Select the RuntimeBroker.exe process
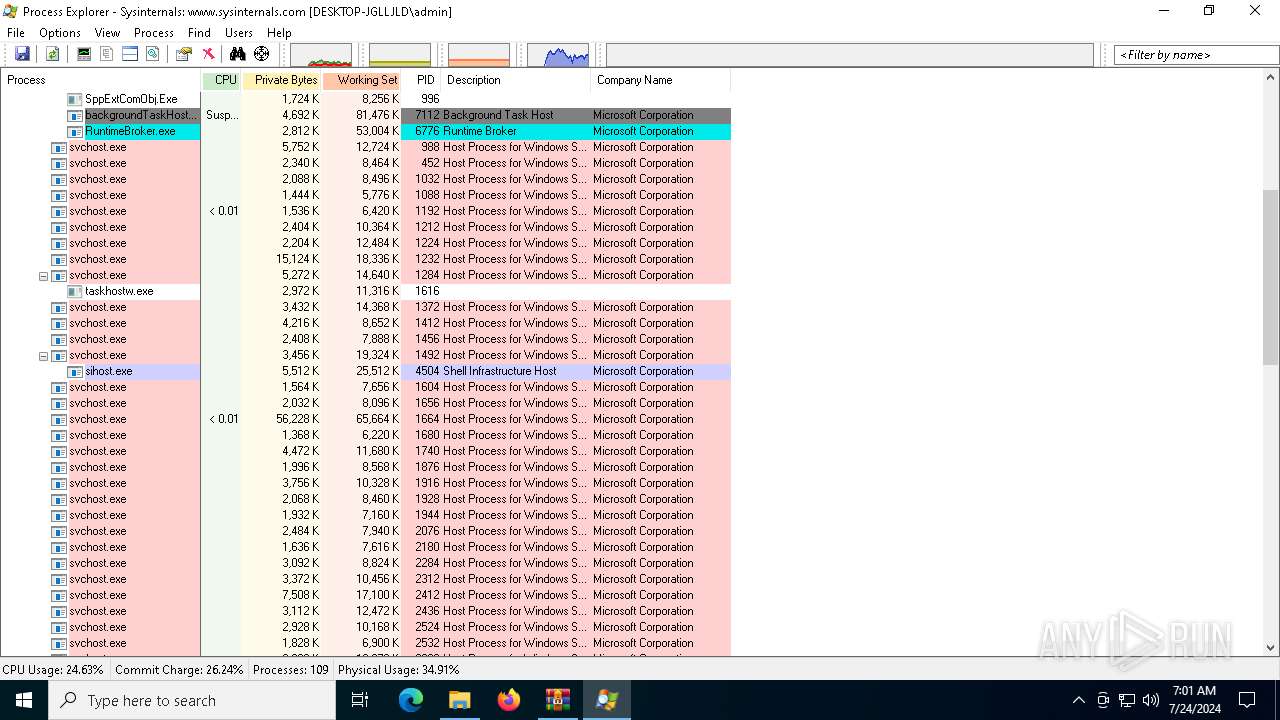 [x=365, y=131]
